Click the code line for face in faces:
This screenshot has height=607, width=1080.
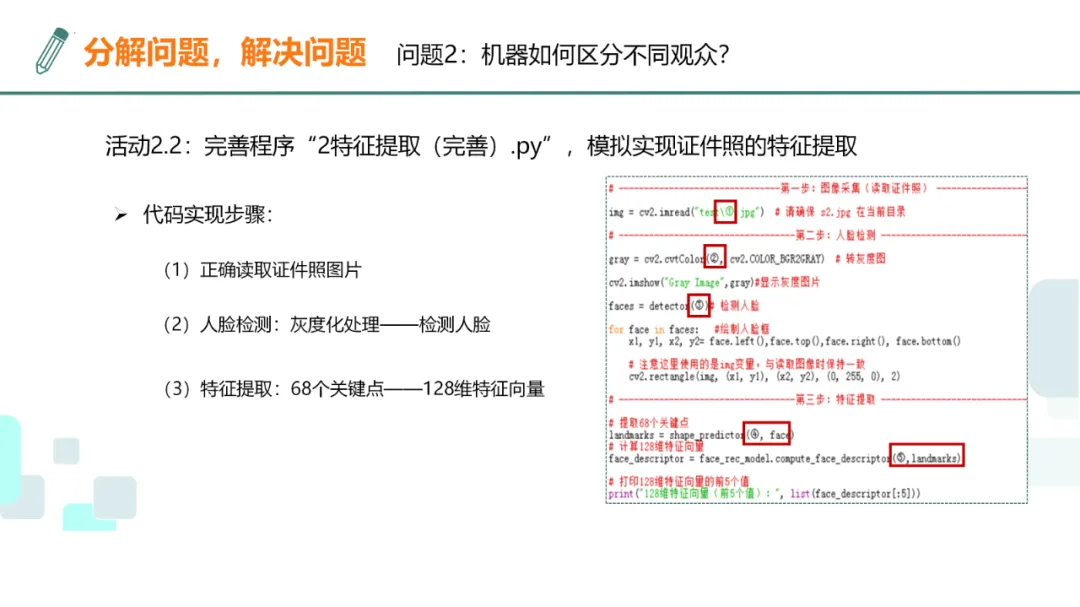click(653, 329)
